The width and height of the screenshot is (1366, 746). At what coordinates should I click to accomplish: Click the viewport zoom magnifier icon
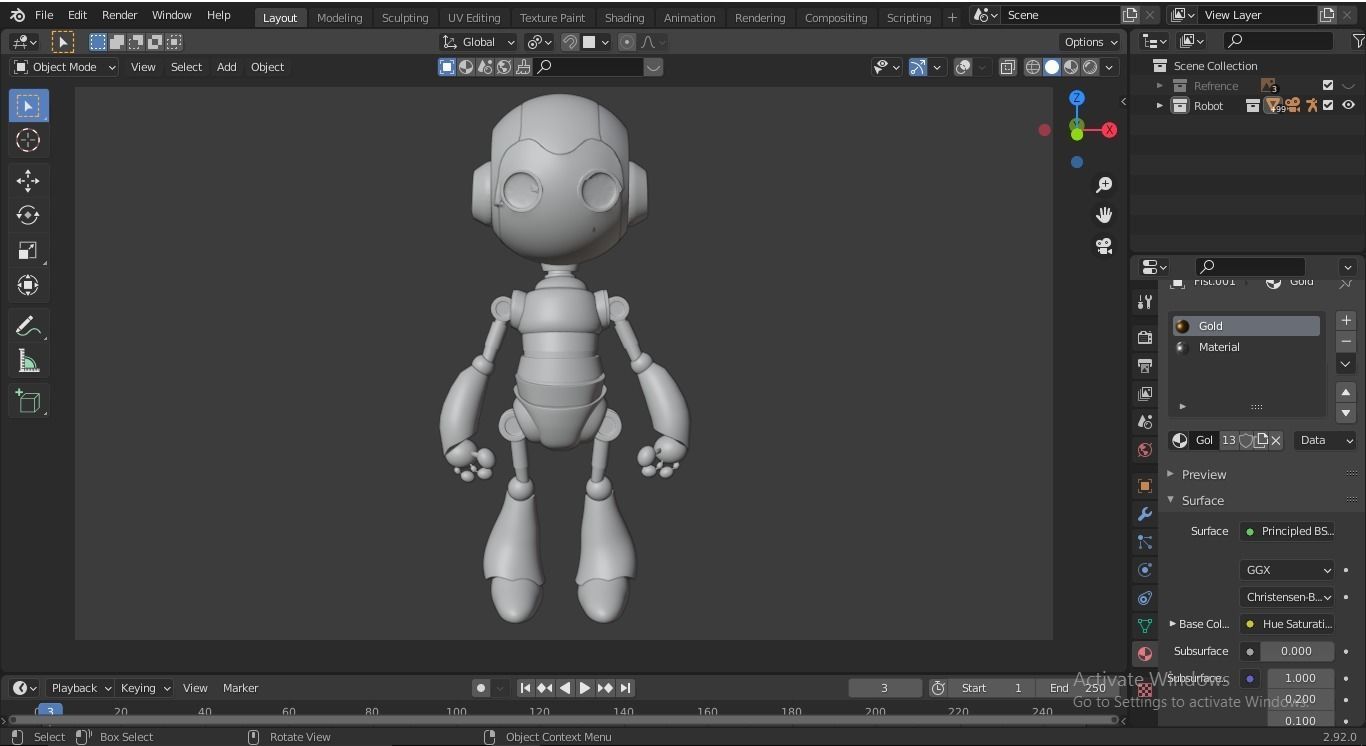(x=1104, y=185)
